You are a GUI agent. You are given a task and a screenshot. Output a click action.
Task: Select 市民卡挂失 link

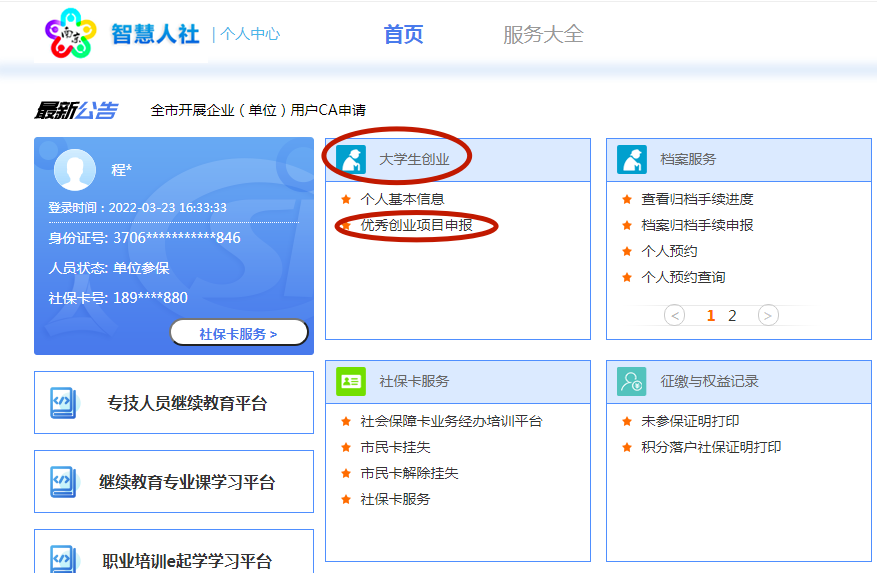click(x=395, y=447)
